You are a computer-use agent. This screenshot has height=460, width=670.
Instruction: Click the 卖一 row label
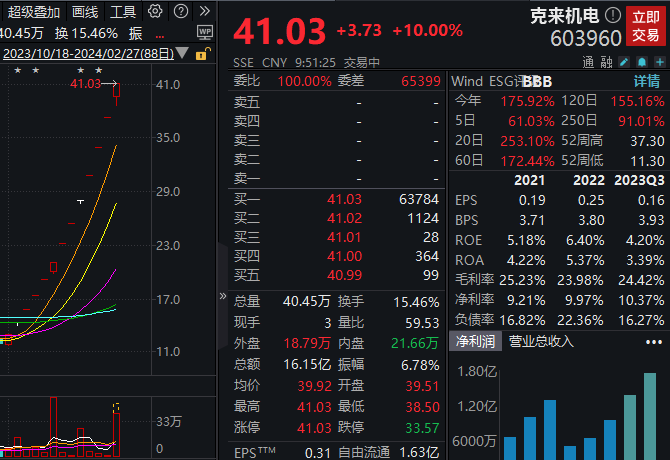pos(247,178)
